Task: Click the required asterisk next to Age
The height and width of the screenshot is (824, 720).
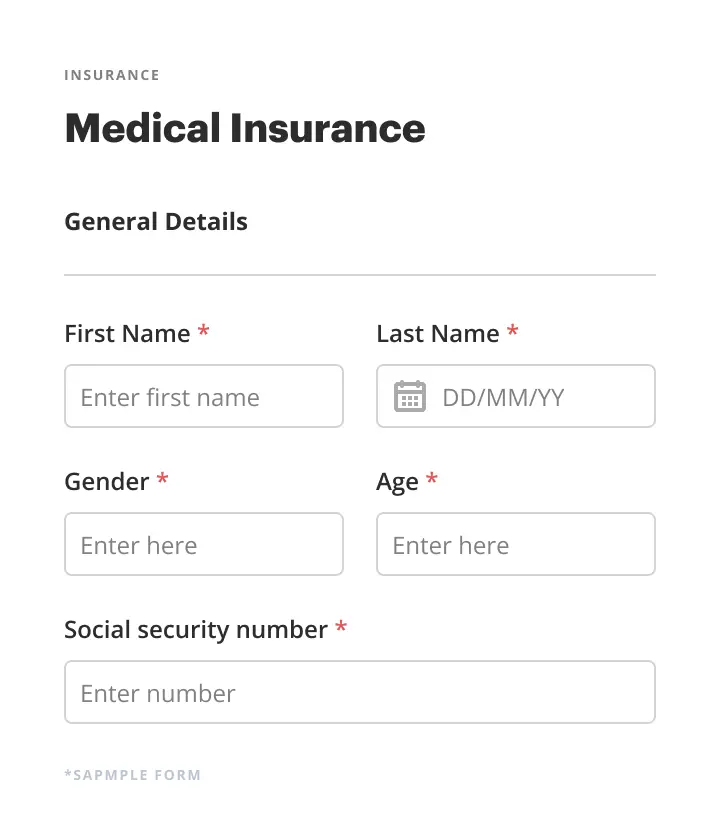Action: 432,479
